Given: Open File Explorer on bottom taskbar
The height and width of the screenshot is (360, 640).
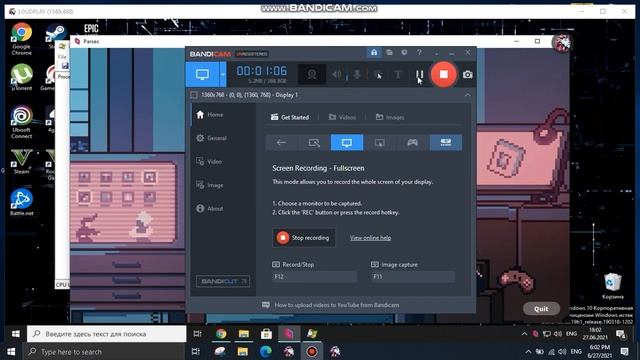Looking at the screenshot, I should click(243, 352).
